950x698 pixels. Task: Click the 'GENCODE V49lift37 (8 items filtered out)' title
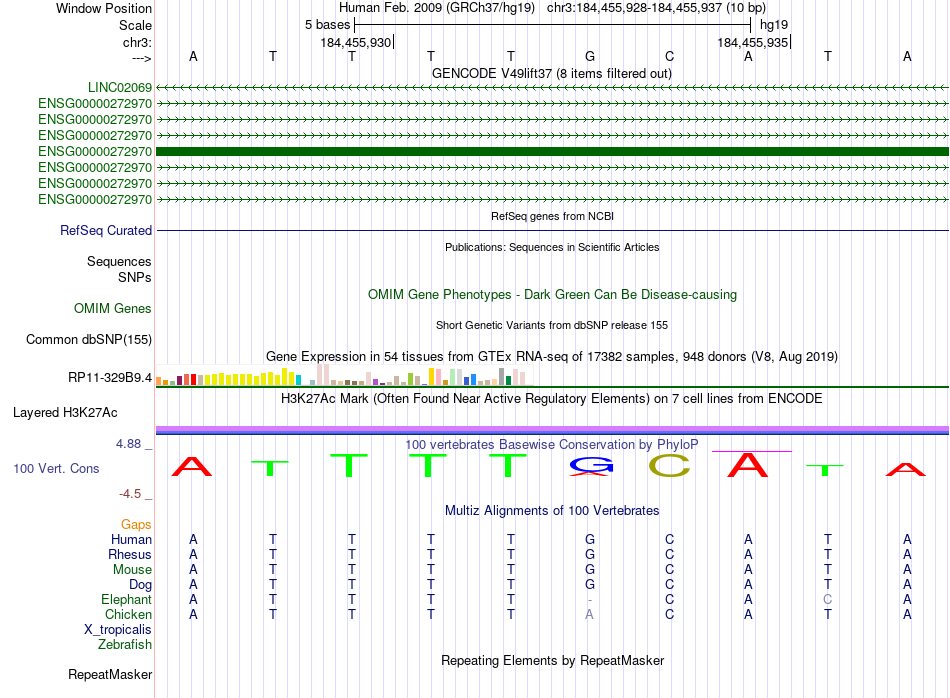click(x=551, y=73)
